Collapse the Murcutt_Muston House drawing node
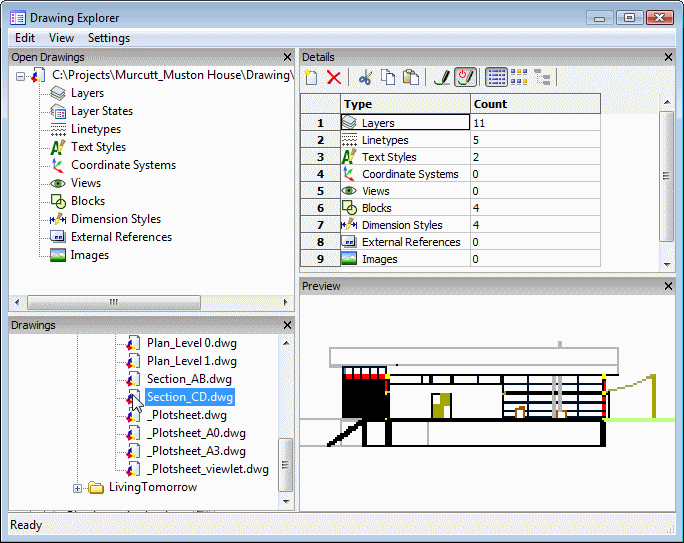 click(x=20, y=76)
